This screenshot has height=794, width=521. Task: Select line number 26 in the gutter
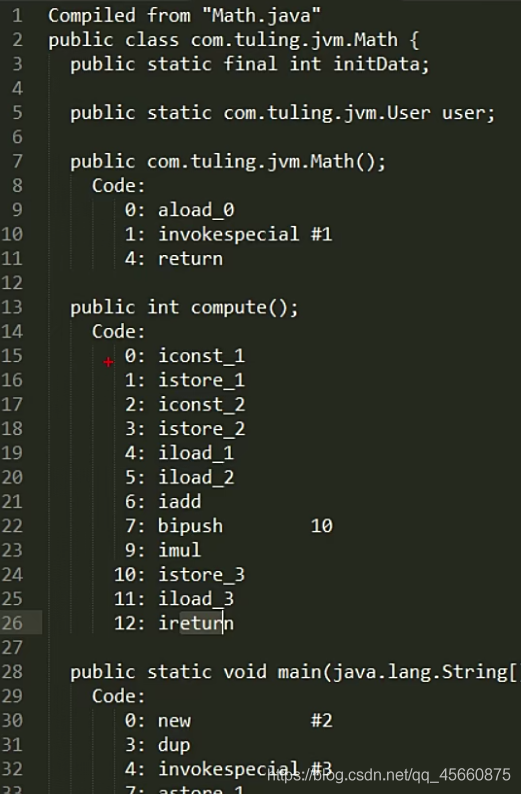point(12,623)
